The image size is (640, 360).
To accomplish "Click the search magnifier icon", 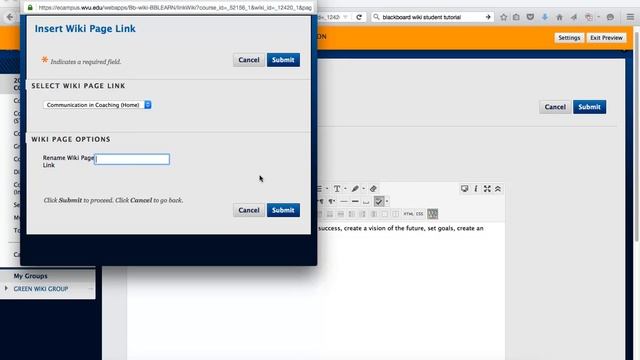I will [376, 17].
